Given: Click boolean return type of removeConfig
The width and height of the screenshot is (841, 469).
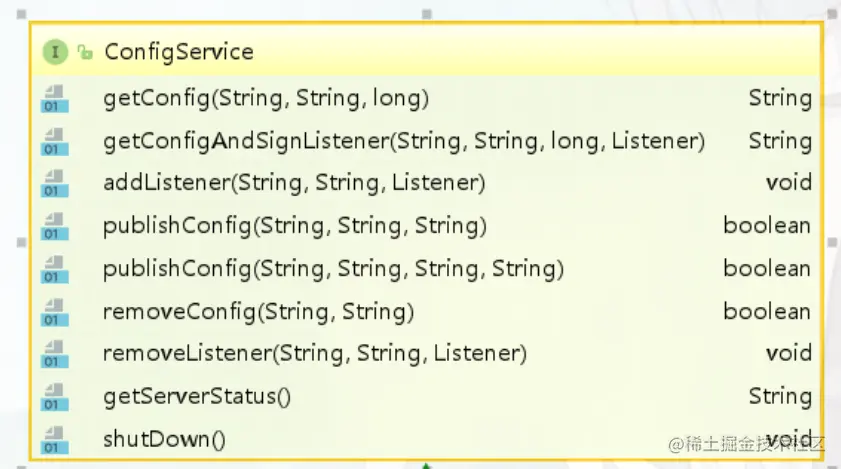Looking at the screenshot, I should click(766, 311).
